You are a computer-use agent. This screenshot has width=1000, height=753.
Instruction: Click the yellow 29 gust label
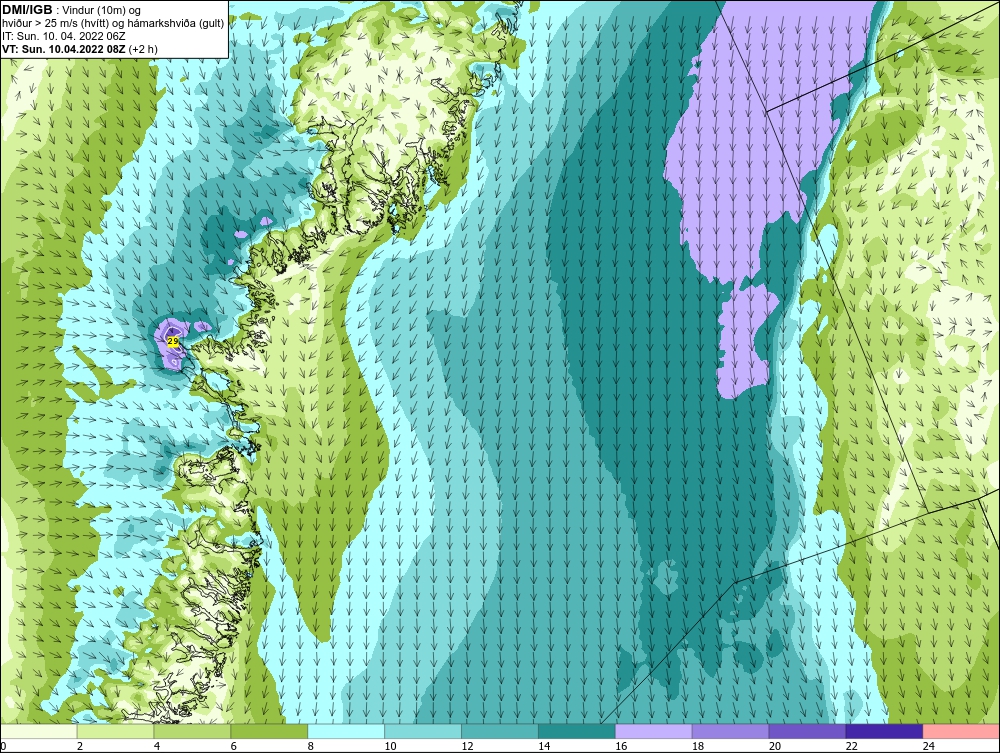click(173, 341)
